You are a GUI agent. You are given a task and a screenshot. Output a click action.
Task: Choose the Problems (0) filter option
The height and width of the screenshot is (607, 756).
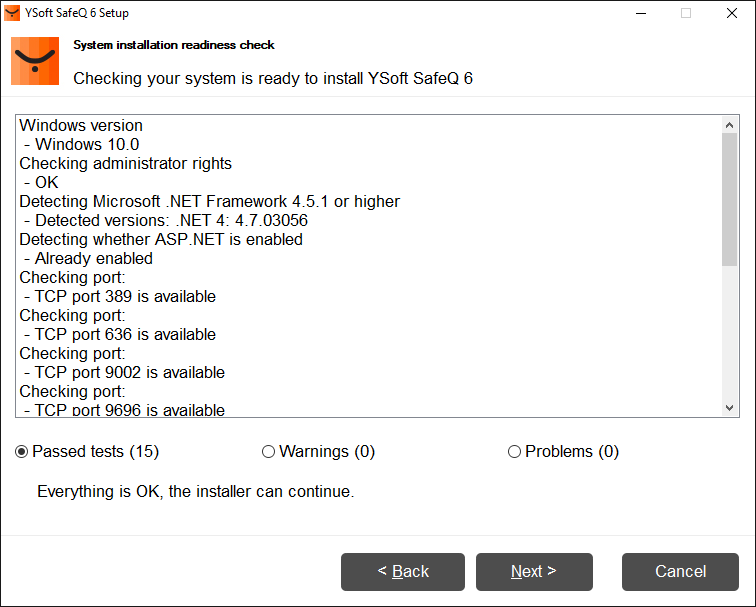[x=514, y=452]
